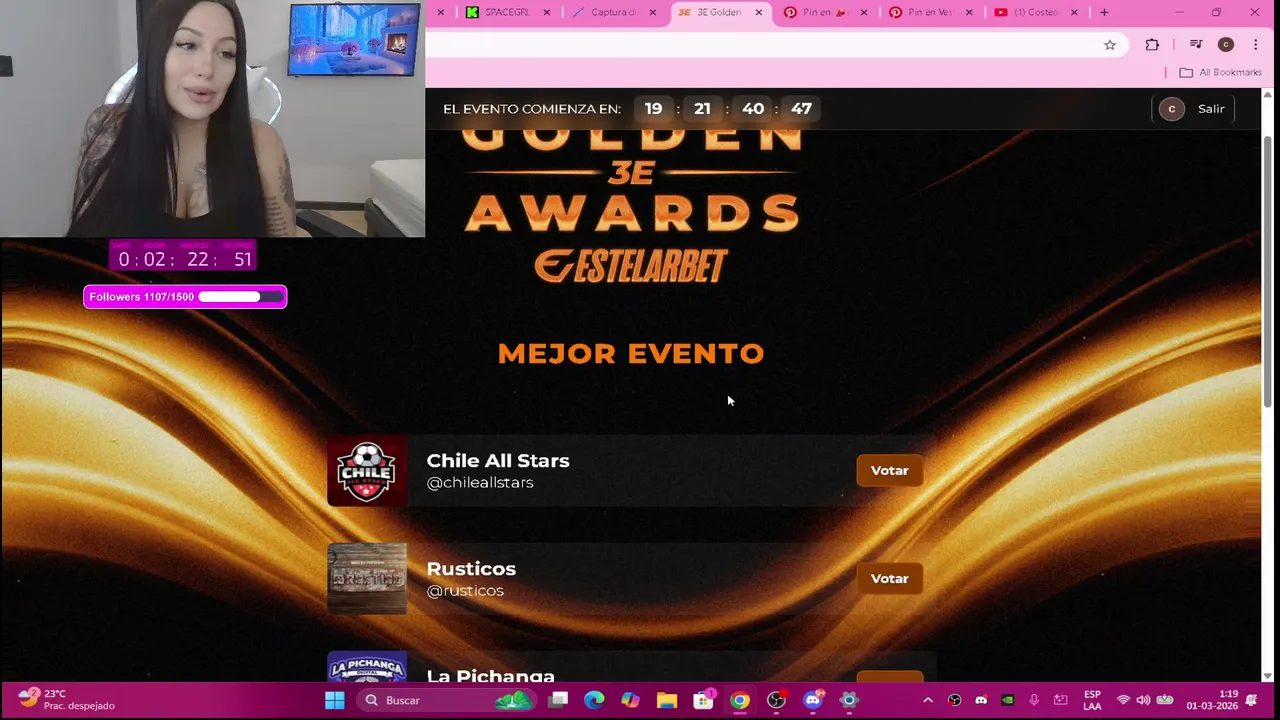Click the Salir logout button
Viewport: 1280px width, 720px height.
[1211, 109]
